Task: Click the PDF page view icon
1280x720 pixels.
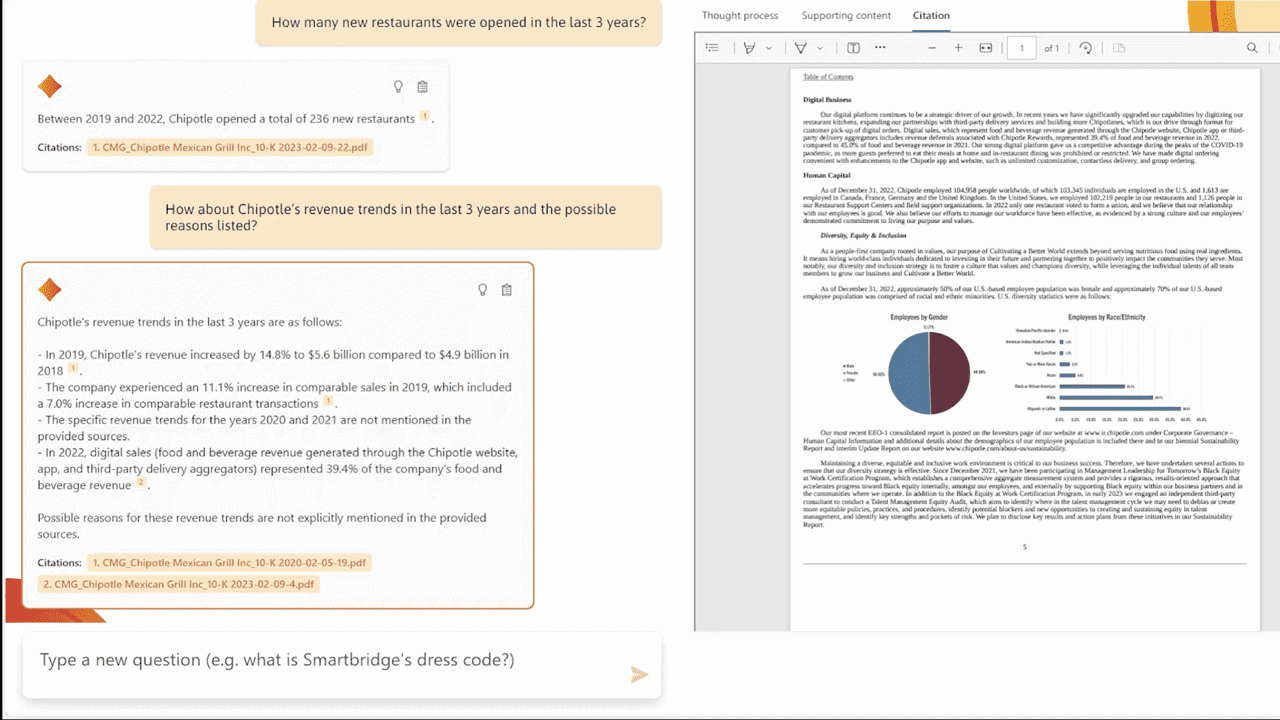Action: [x=1119, y=48]
